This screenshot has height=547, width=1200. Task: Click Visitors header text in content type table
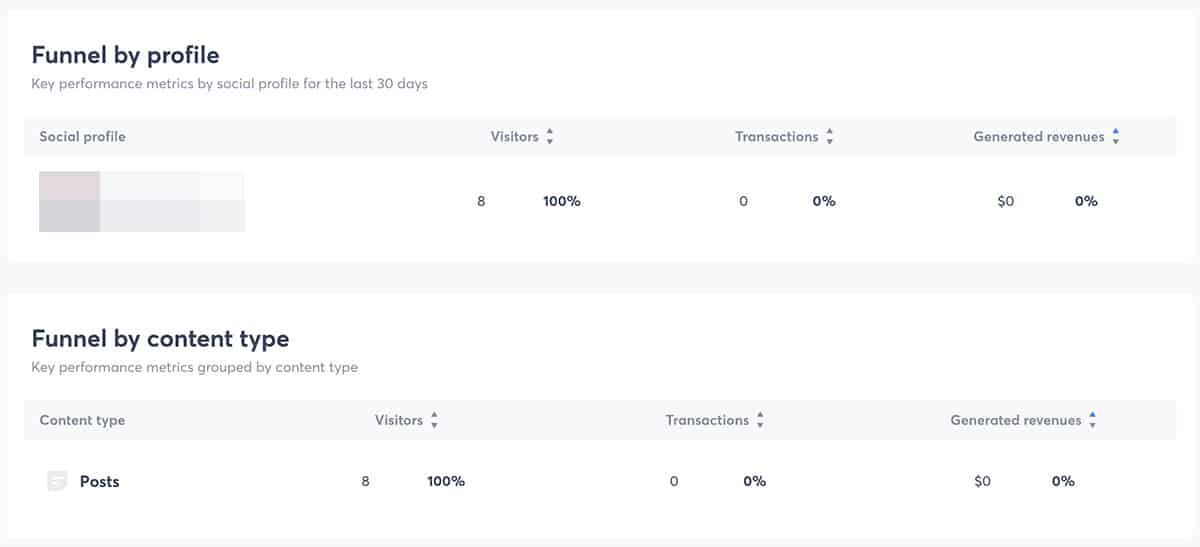click(x=399, y=420)
